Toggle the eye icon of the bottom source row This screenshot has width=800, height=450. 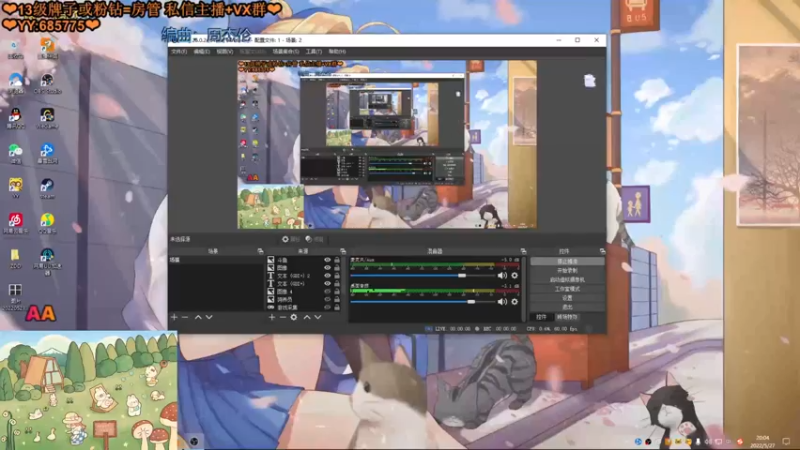pyautogui.click(x=328, y=307)
